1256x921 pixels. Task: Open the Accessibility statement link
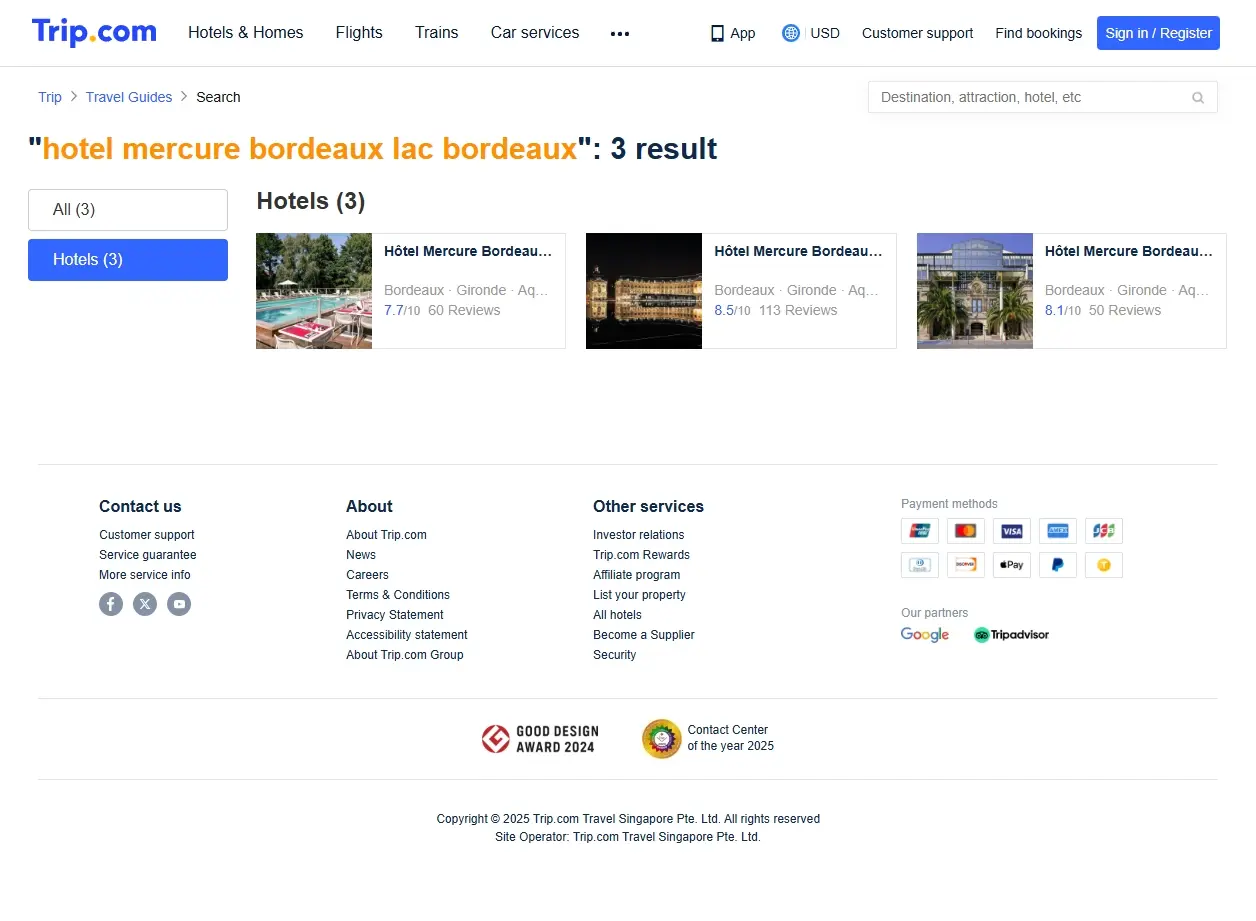pyautogui.click(x=407, y=635)
